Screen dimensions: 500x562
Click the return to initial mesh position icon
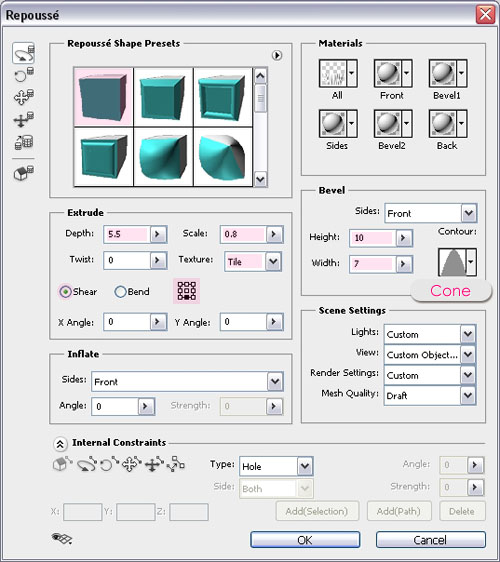point(24,172)
